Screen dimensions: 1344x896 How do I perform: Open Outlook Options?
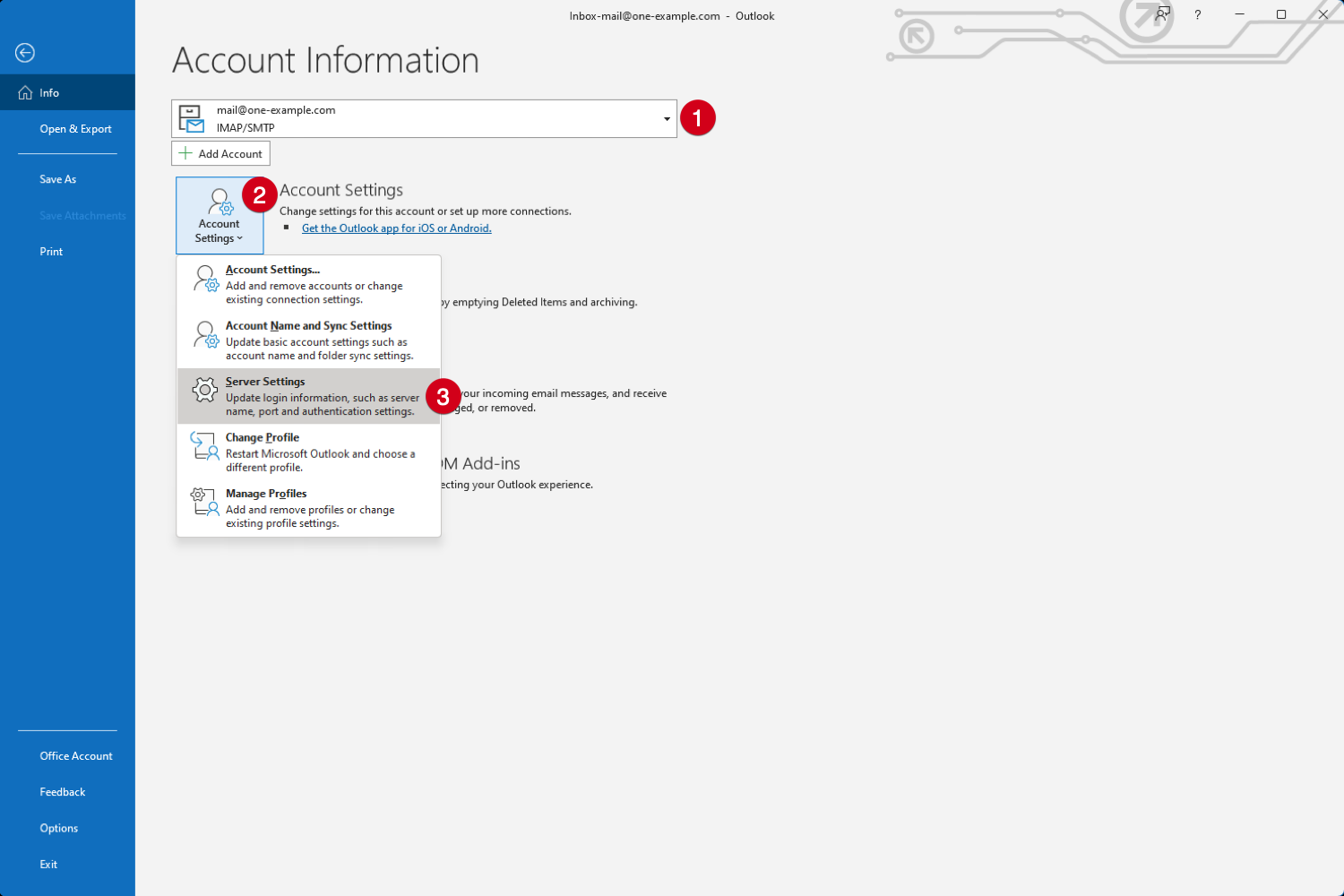(59, 828)
